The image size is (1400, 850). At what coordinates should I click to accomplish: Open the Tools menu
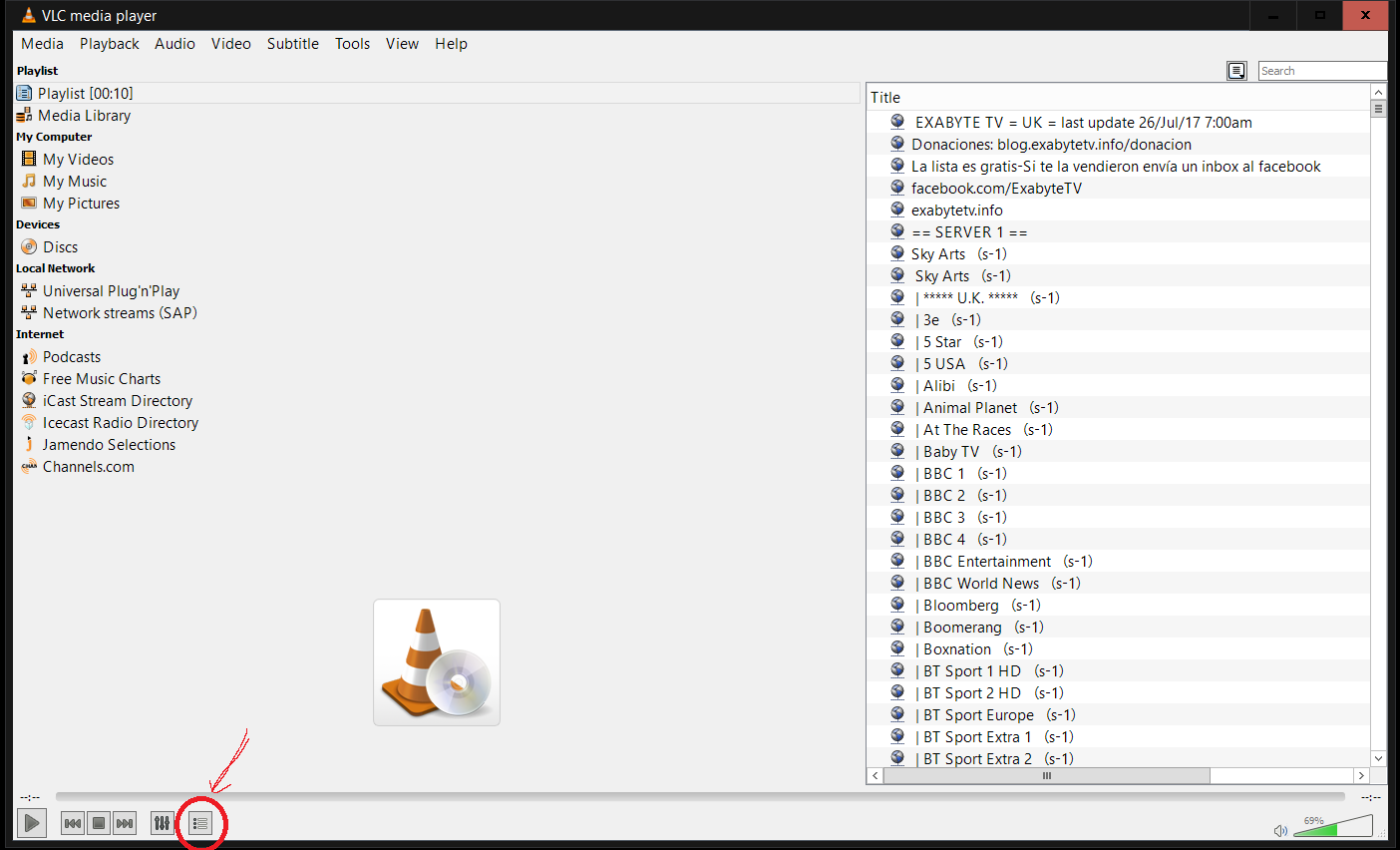tap(352, 44)
